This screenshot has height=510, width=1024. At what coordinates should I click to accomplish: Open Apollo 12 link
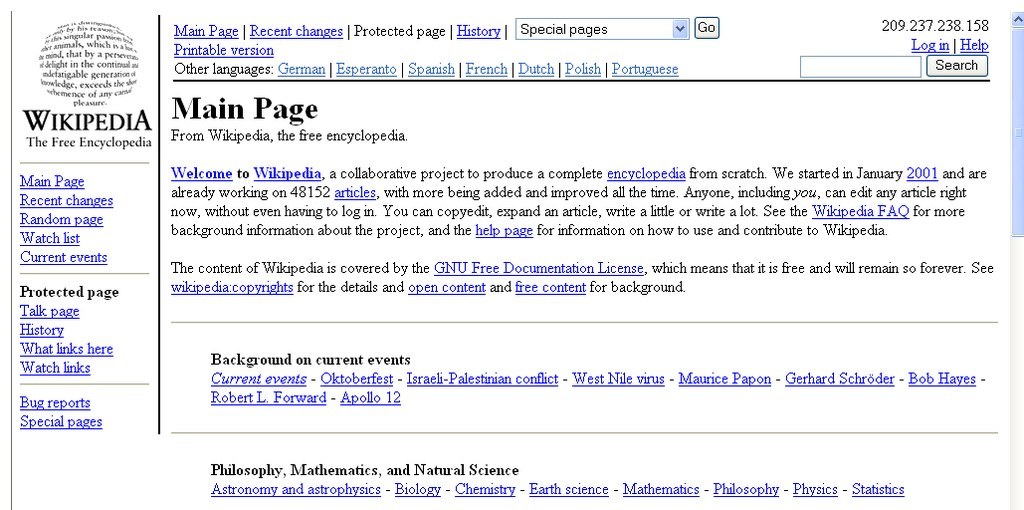point(370,398)
